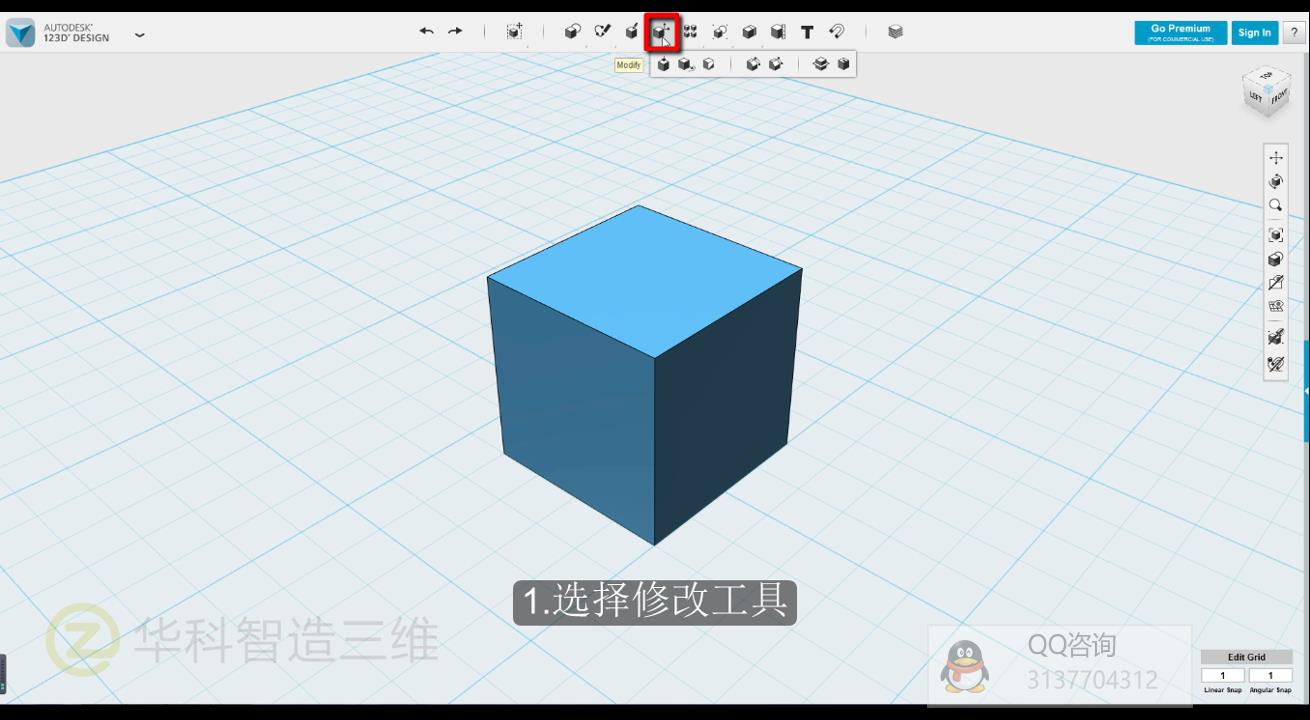The height and width of the screenshot is (720, 1310).
Task: Click the Linear Snap value field
Action: 1222,676
